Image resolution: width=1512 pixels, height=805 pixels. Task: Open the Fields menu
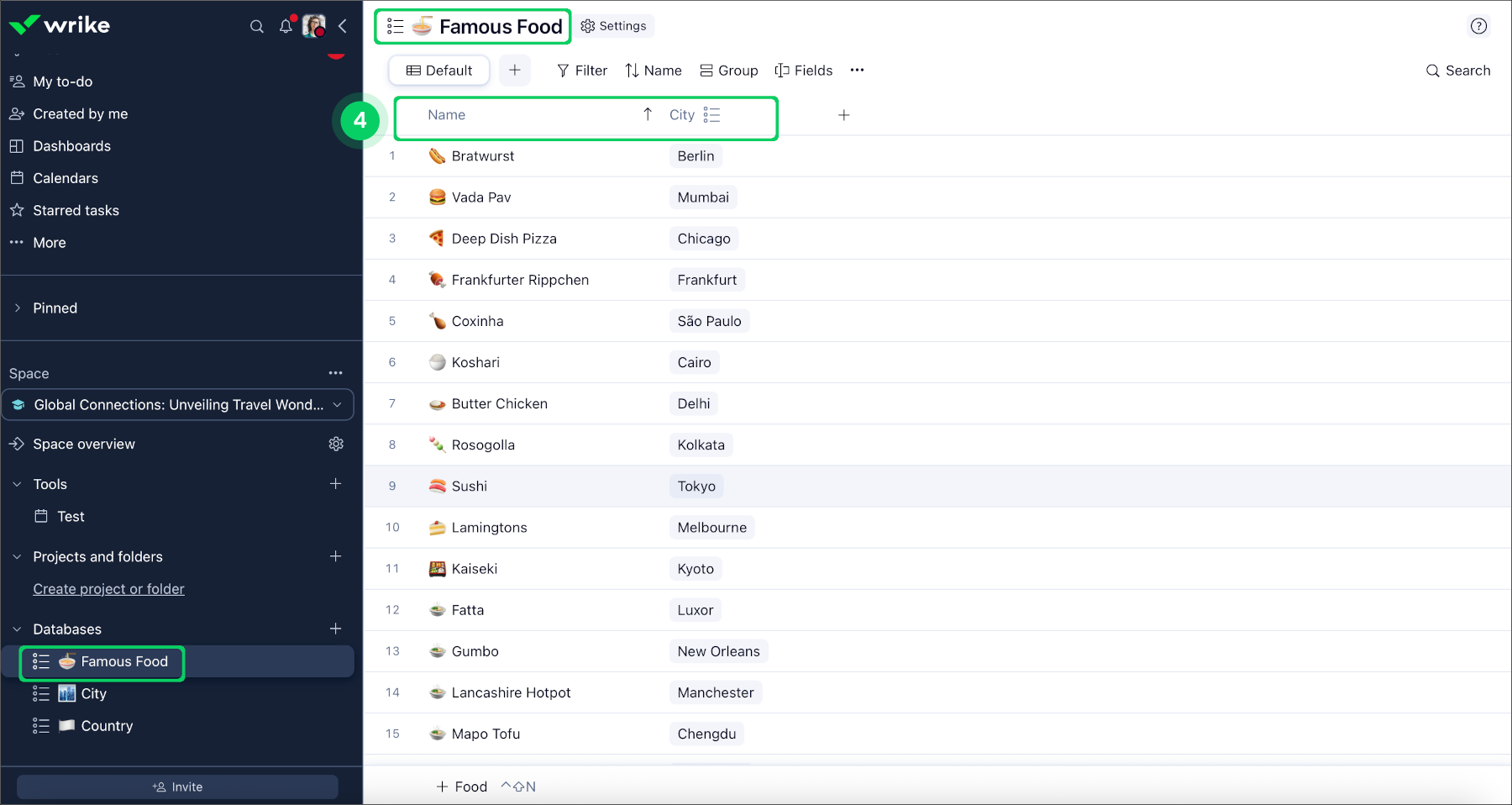(x=804, y=71)
